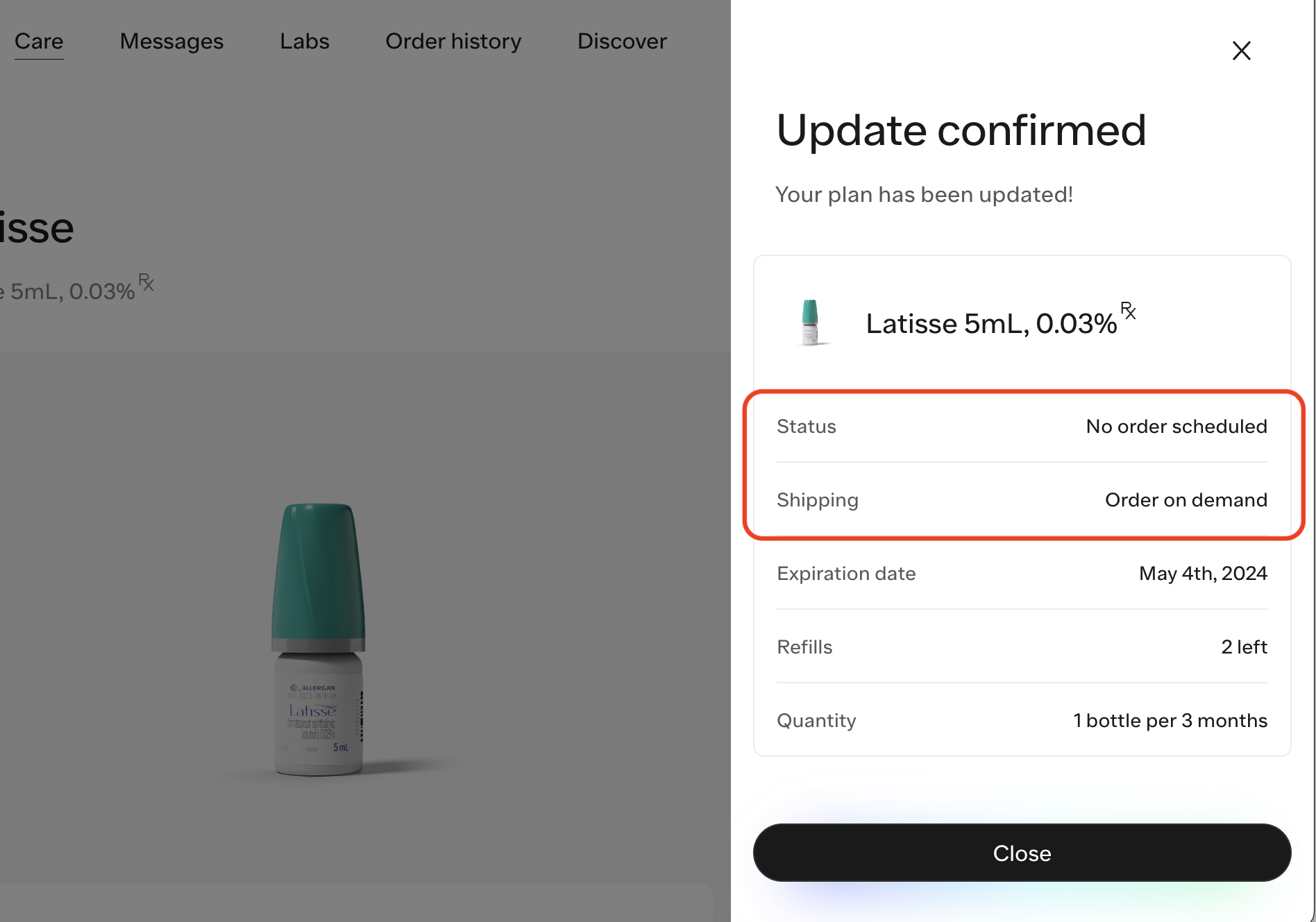Image resolution: width=1316 pixels, height=922 pixels.
Task: Click the Latisse 5mL, 0.03% product title
Action: [989, 323]
